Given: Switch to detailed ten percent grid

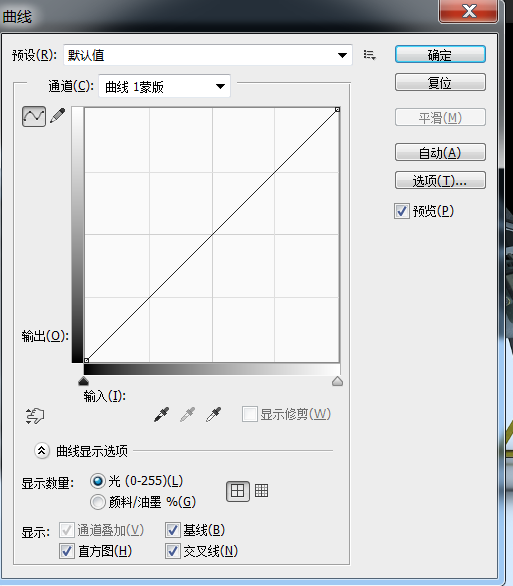Looking at the screenshot, I should point(262,490).
